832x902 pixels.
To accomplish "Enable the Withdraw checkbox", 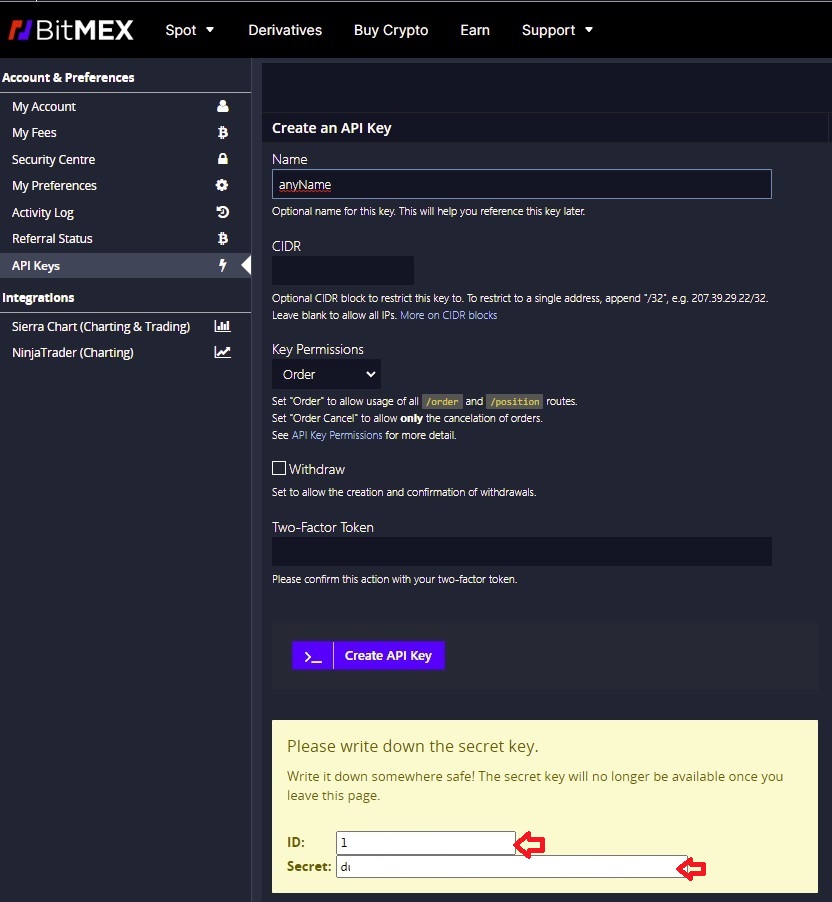I will click(279, 468).
